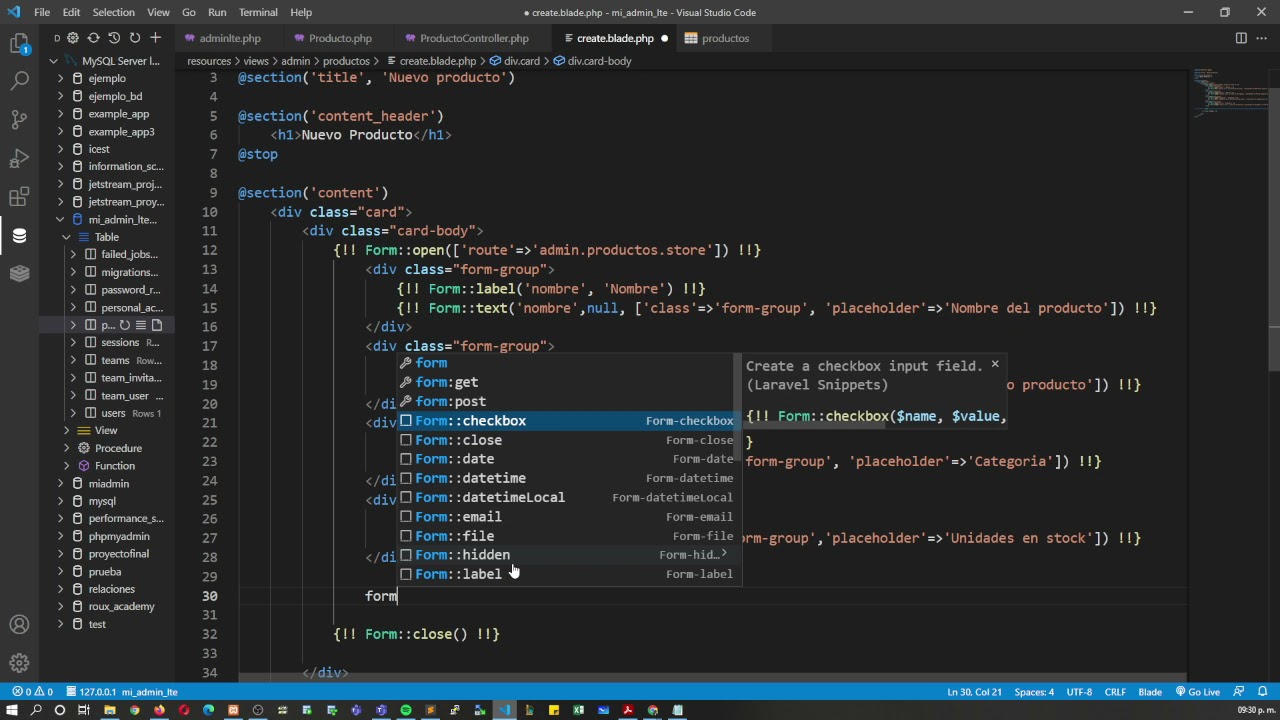Open the editor More Actions ellipsis
The width and height of the screenshot is (1280, 720).
(1262, 38)
